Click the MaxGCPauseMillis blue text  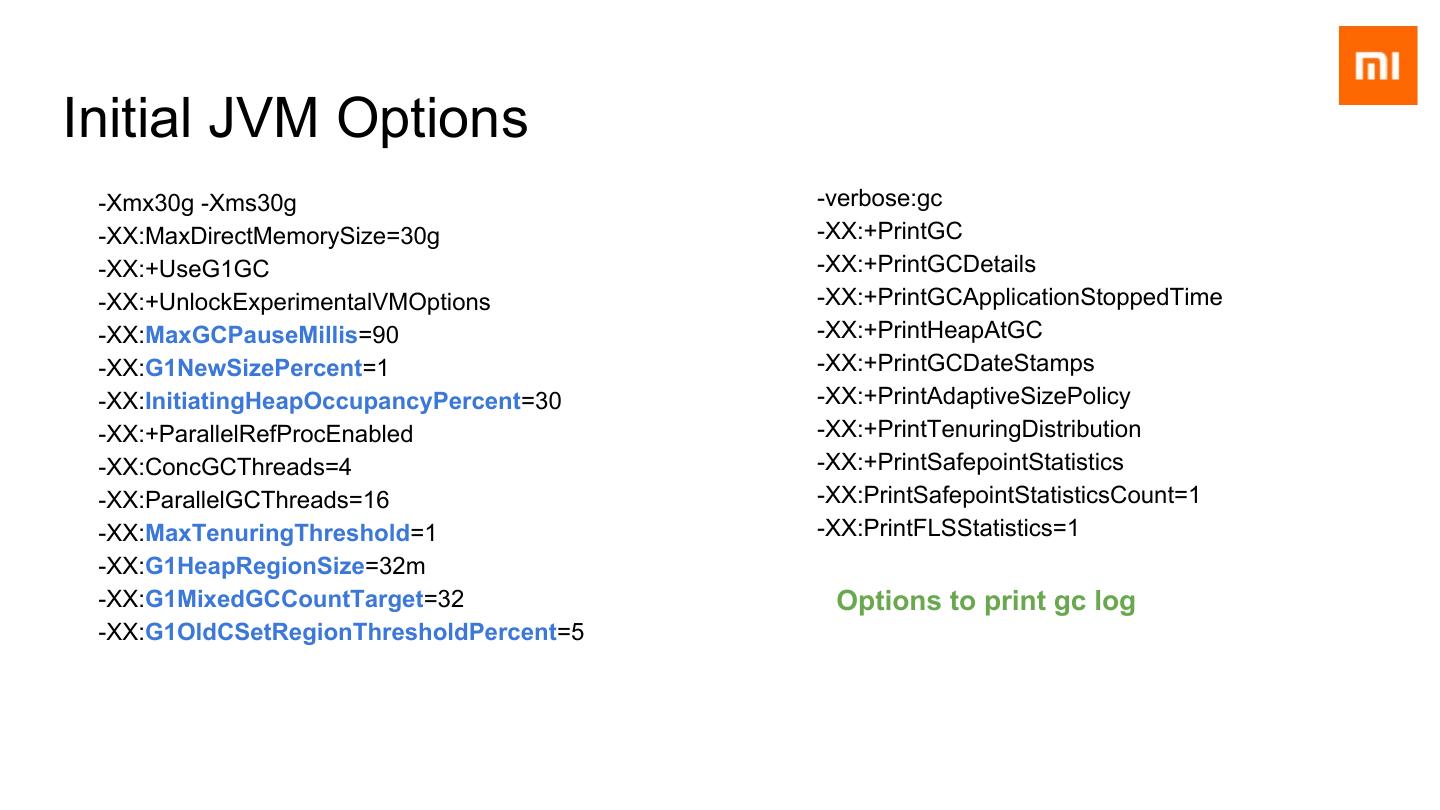click(x=251, y=335)
